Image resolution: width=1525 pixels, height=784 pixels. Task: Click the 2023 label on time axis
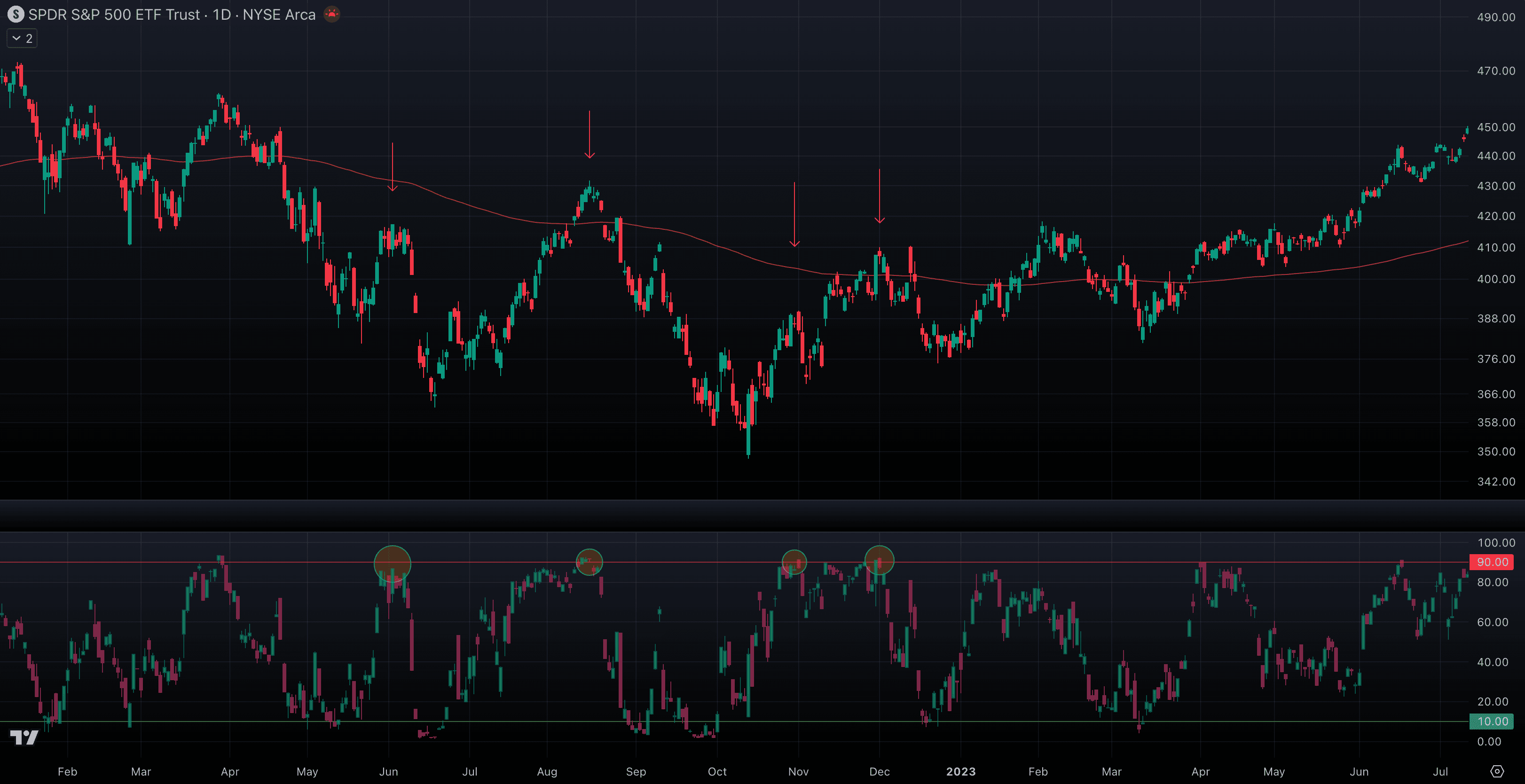coord(960,772)
